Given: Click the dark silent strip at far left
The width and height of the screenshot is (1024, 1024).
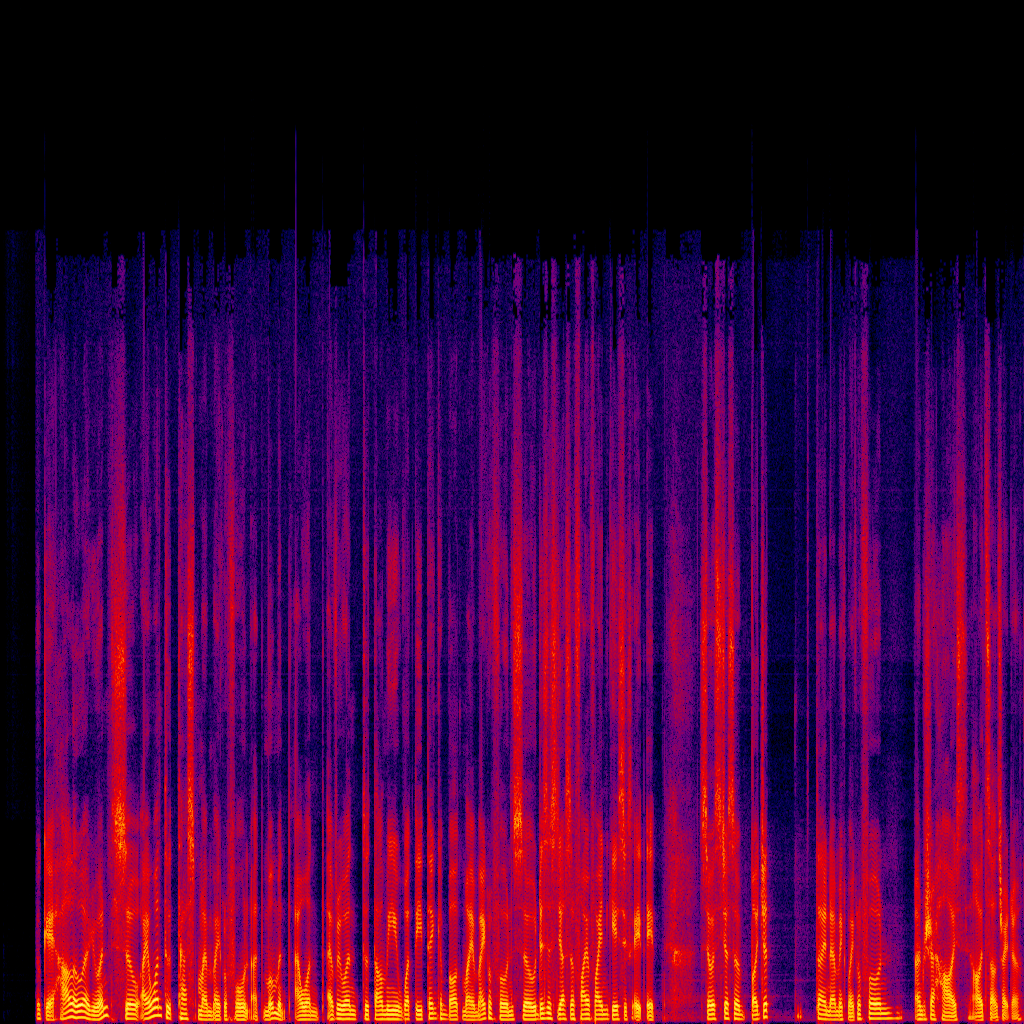Looking at the screenshot, I should point(18,620).
